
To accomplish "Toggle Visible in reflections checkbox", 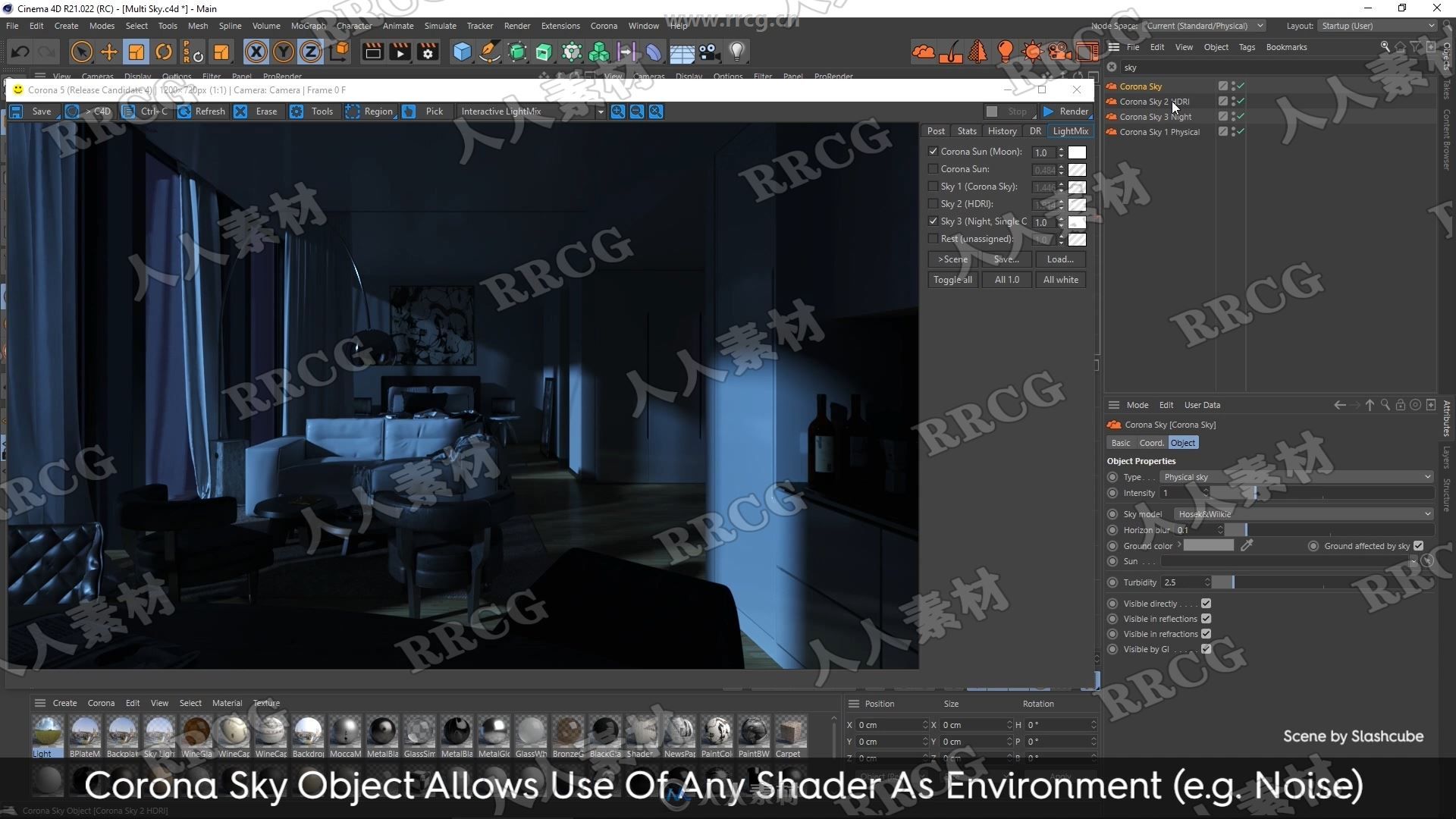I will 1206,619.
